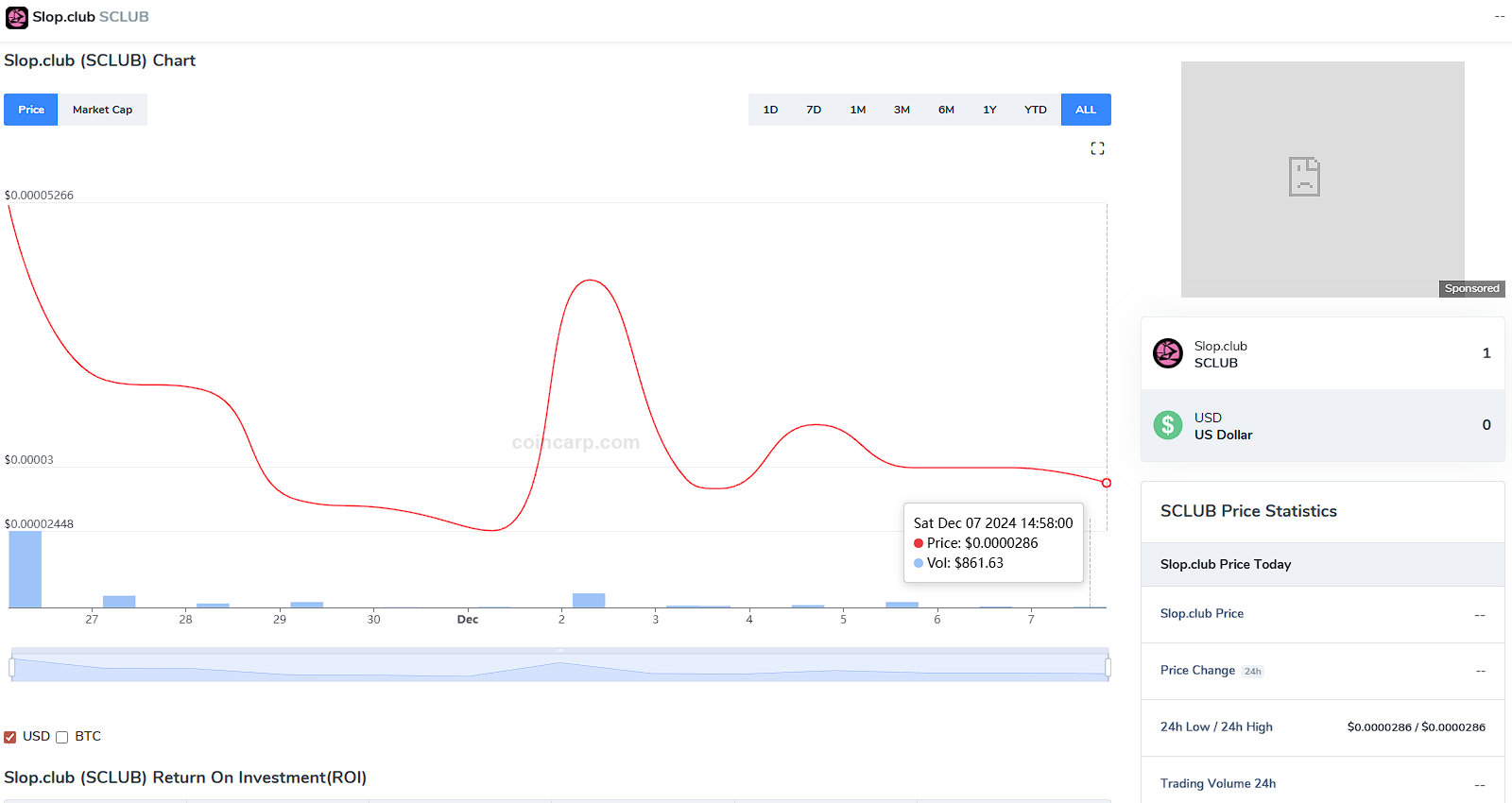
Task: Click the USD amount field showing 0
Action: coord(1486,425)
